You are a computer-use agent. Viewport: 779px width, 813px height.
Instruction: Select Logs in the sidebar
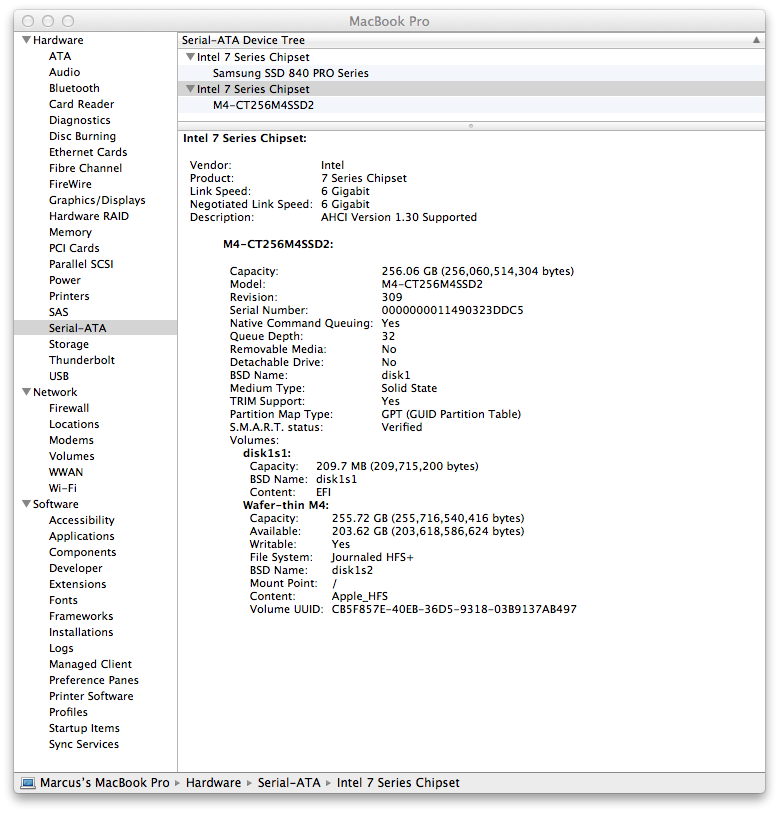(61, 648)
